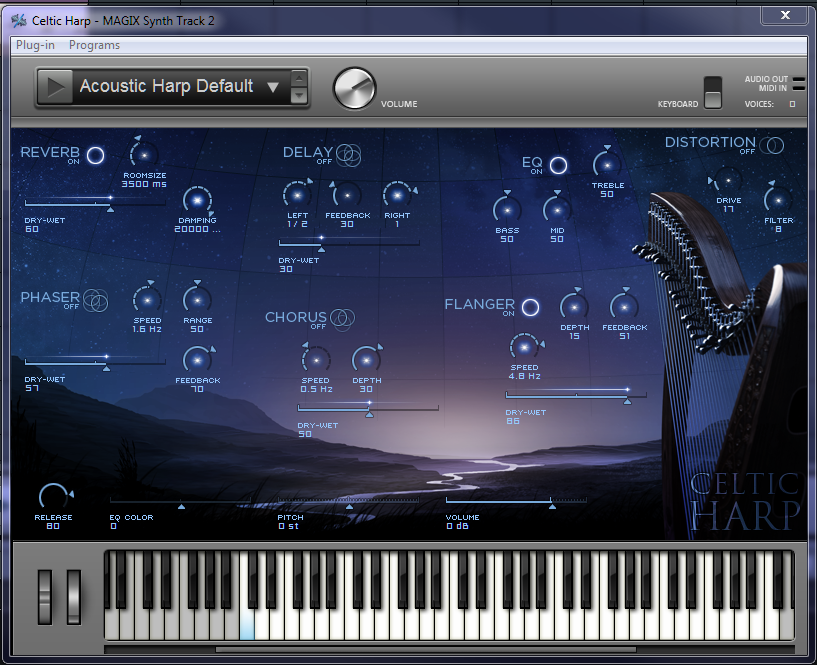
Task: Close the Celtic Harp window
Action: click(x=785, y=15)
